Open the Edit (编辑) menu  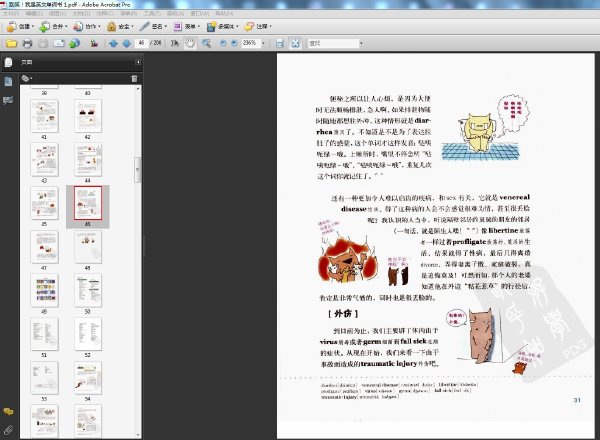(34, 13)
